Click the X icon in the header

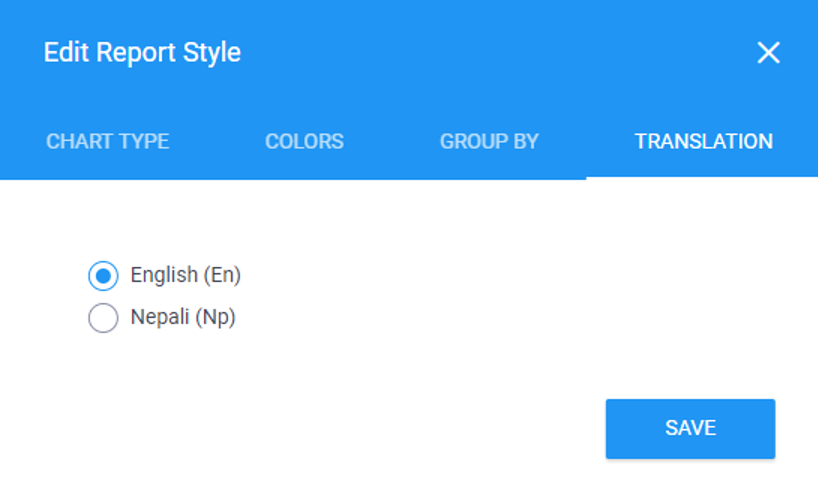click(768, 53)
